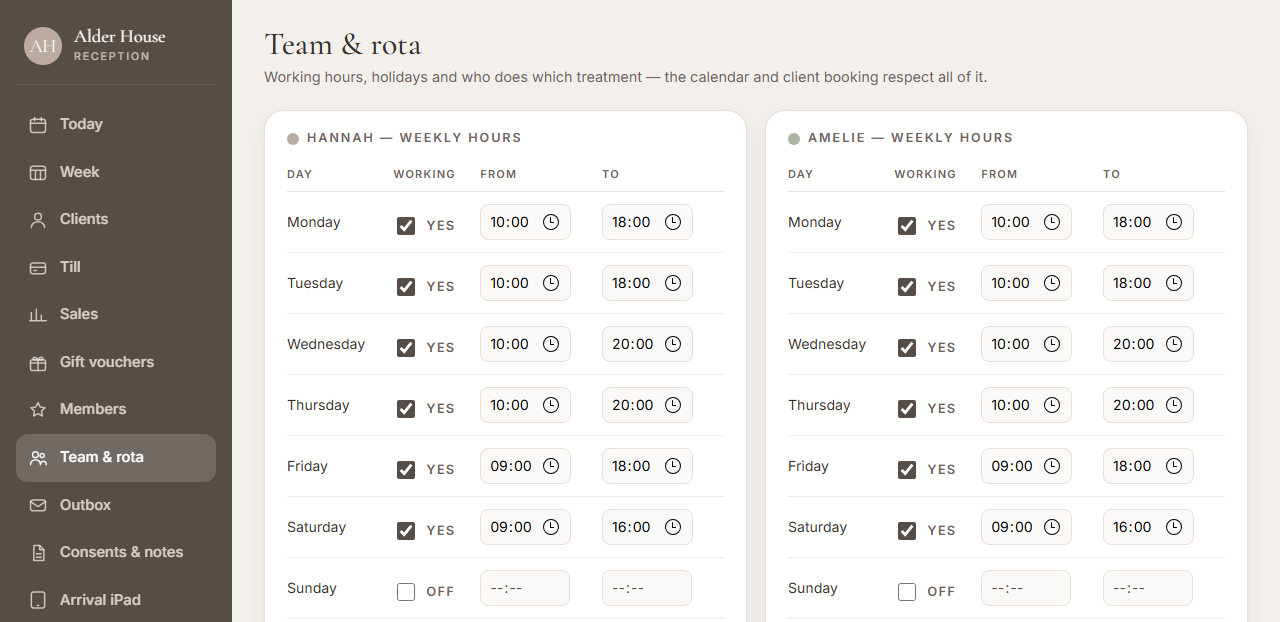Screen dimensions: 1280x622
Task: Click the Alder House brand name
Action: [x=120, y=36]
